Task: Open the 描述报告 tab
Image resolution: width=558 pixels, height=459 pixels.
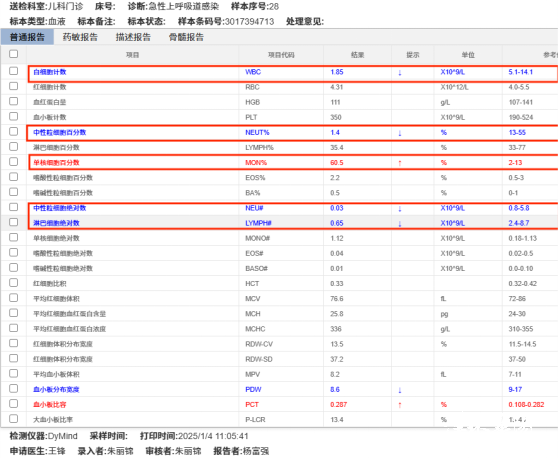Action: pos(133,37)
